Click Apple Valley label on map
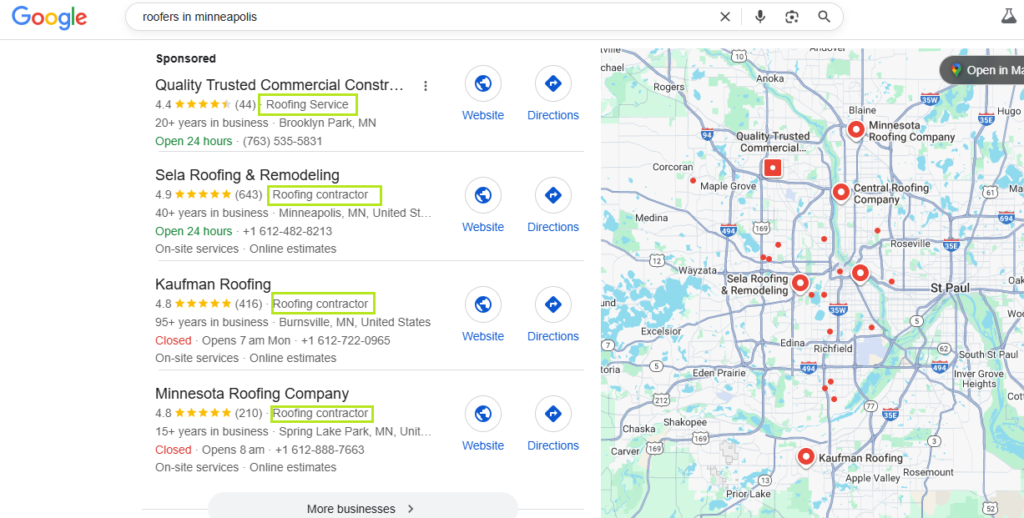 point(872,478)
